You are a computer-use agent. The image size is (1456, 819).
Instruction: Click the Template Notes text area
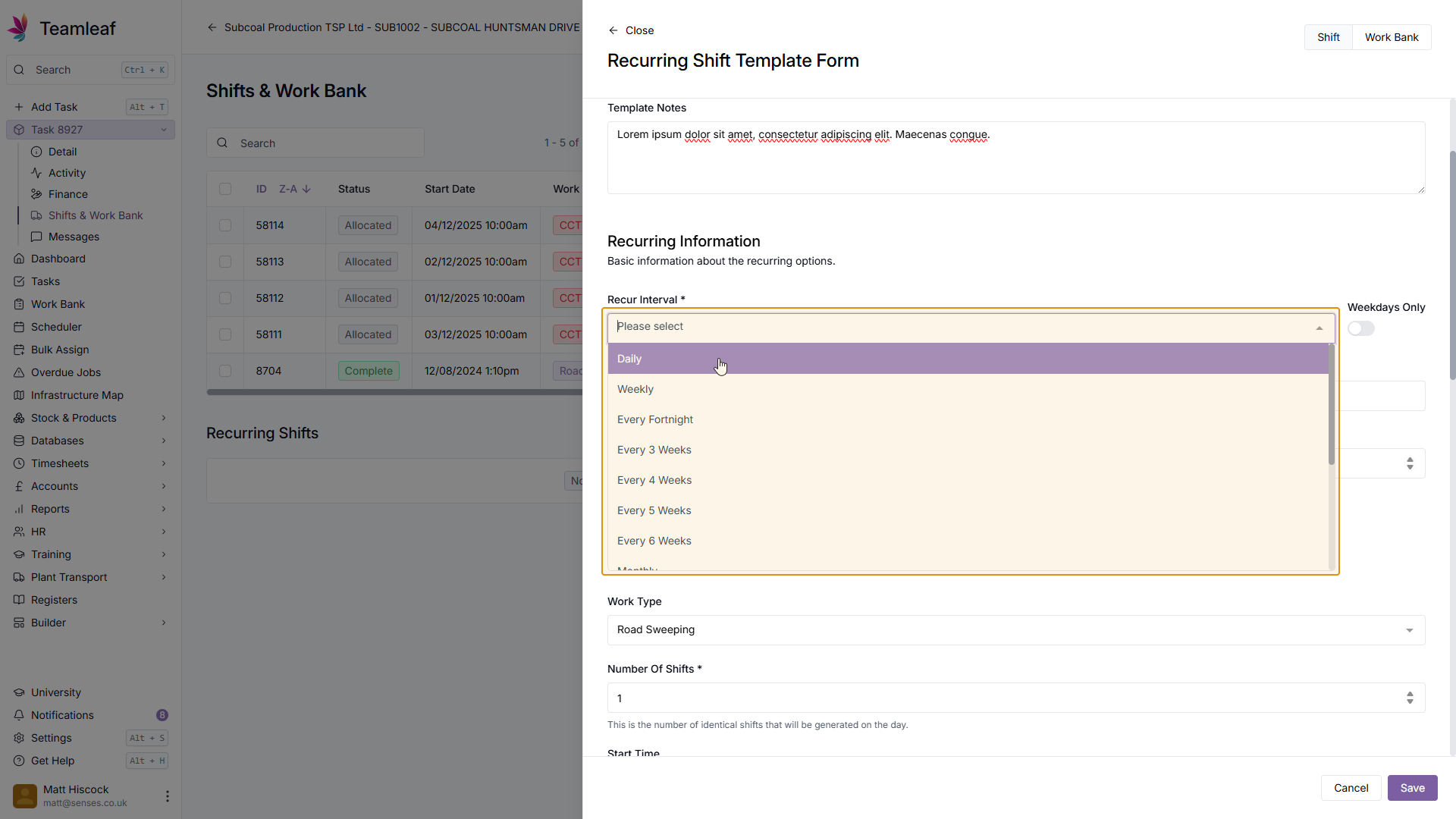point(1015,158)
